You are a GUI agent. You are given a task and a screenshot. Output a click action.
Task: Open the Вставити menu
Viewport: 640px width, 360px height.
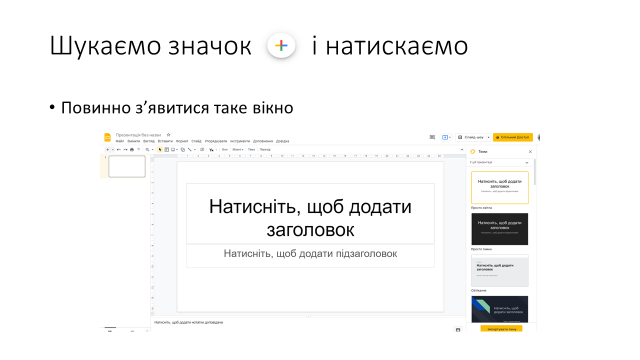point(165,141)
